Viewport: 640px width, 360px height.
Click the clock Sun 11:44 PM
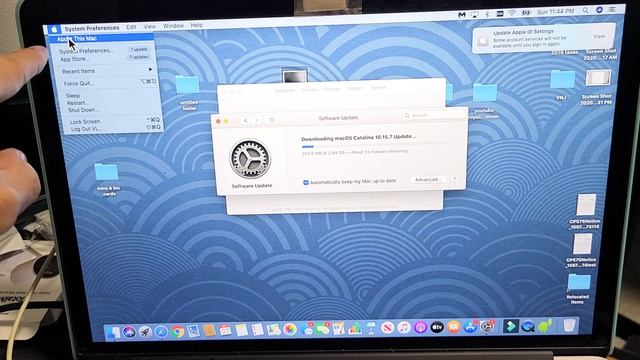point(556,12)
